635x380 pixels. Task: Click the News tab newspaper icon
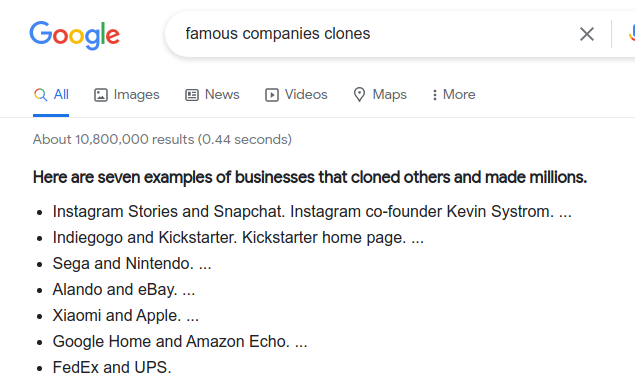[192, 95]
